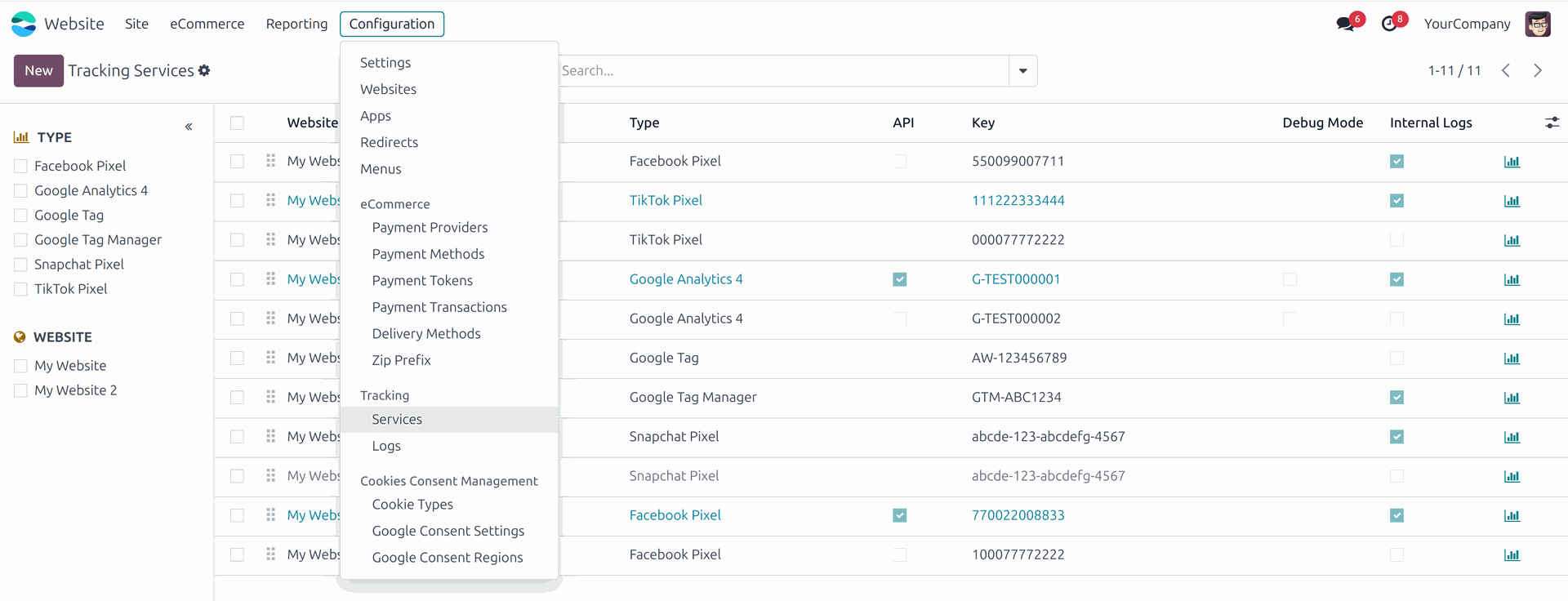Image resolution: width=1568 pixels, height=601 pixels.
Task: Open logs chart icon for key 100077772222
Action: [x=1512, y=554]
